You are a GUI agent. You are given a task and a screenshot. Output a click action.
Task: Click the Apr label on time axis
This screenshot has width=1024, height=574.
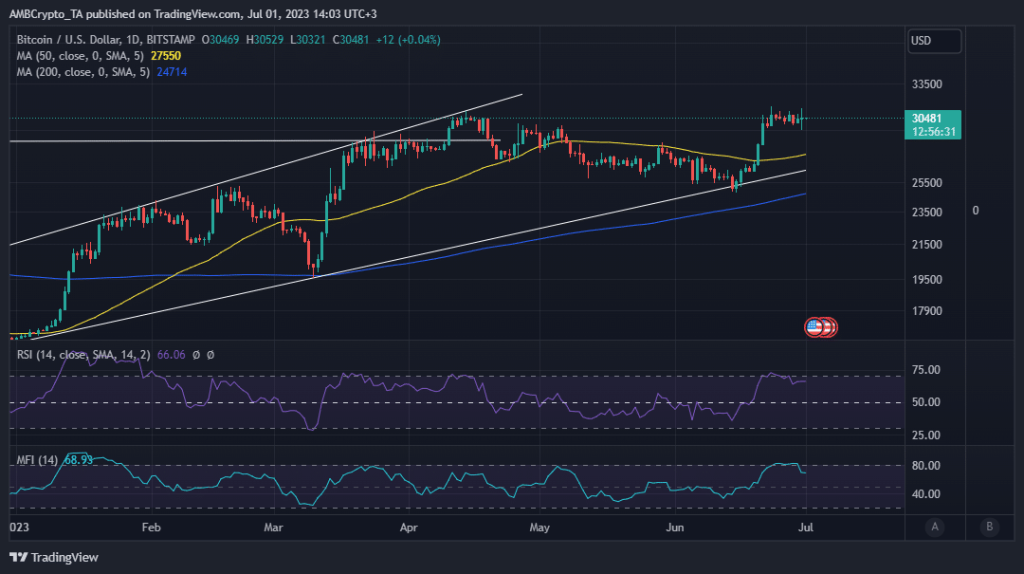(x=408, y=526)
